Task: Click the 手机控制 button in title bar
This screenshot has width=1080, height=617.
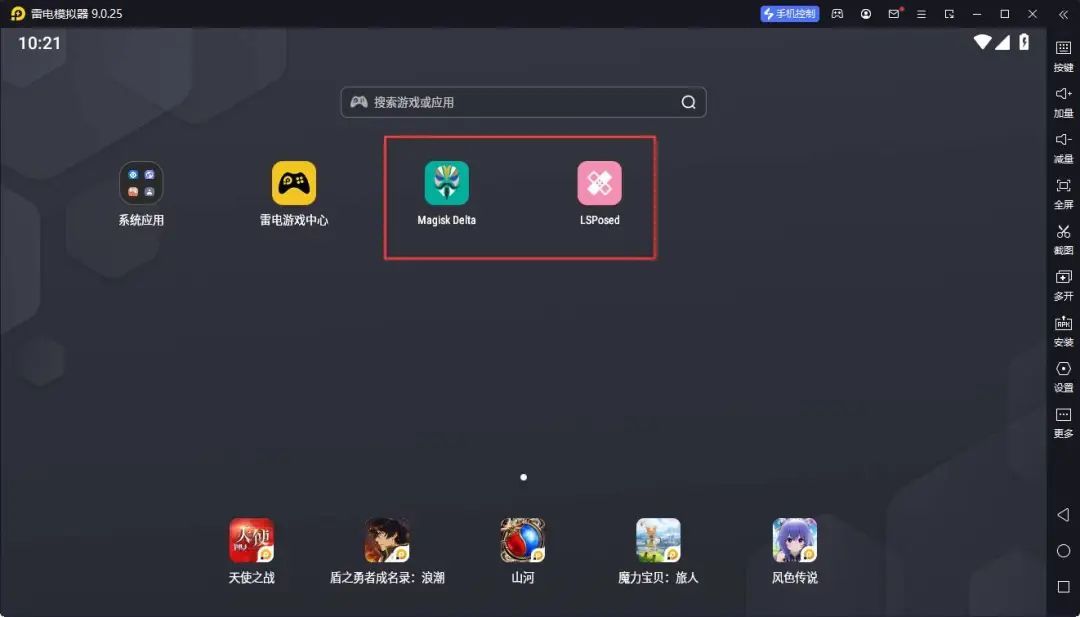Action: point(790,14)
